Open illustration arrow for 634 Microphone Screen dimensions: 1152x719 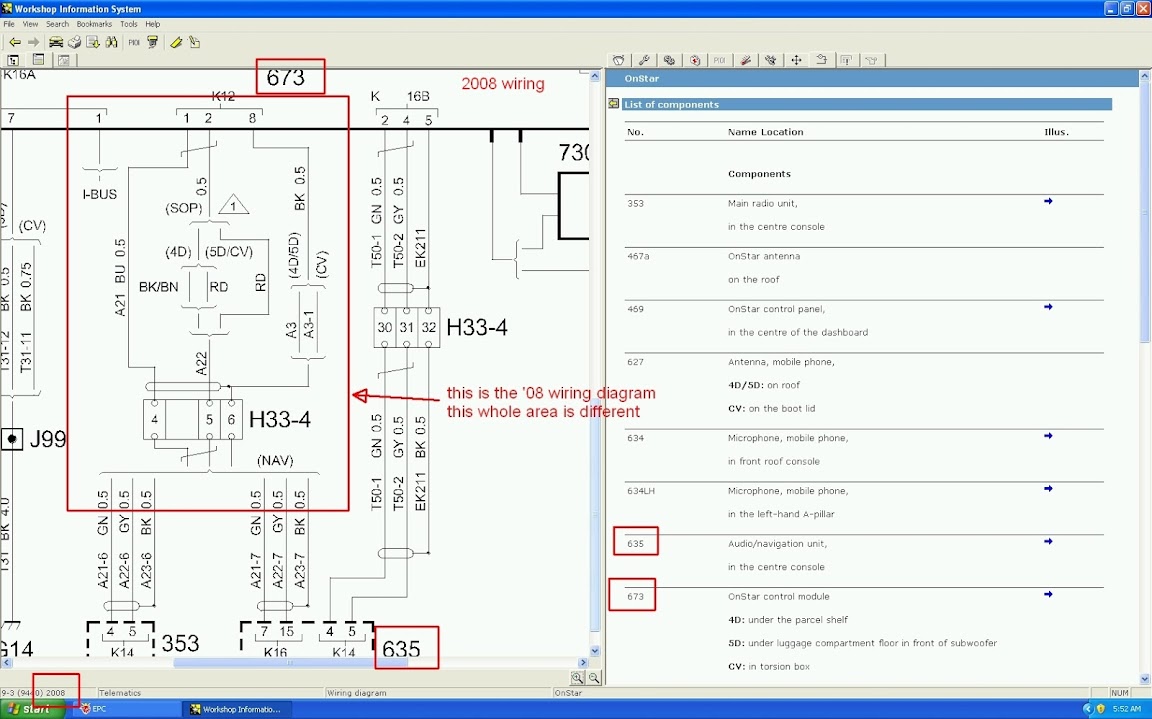click(1048, 436)
